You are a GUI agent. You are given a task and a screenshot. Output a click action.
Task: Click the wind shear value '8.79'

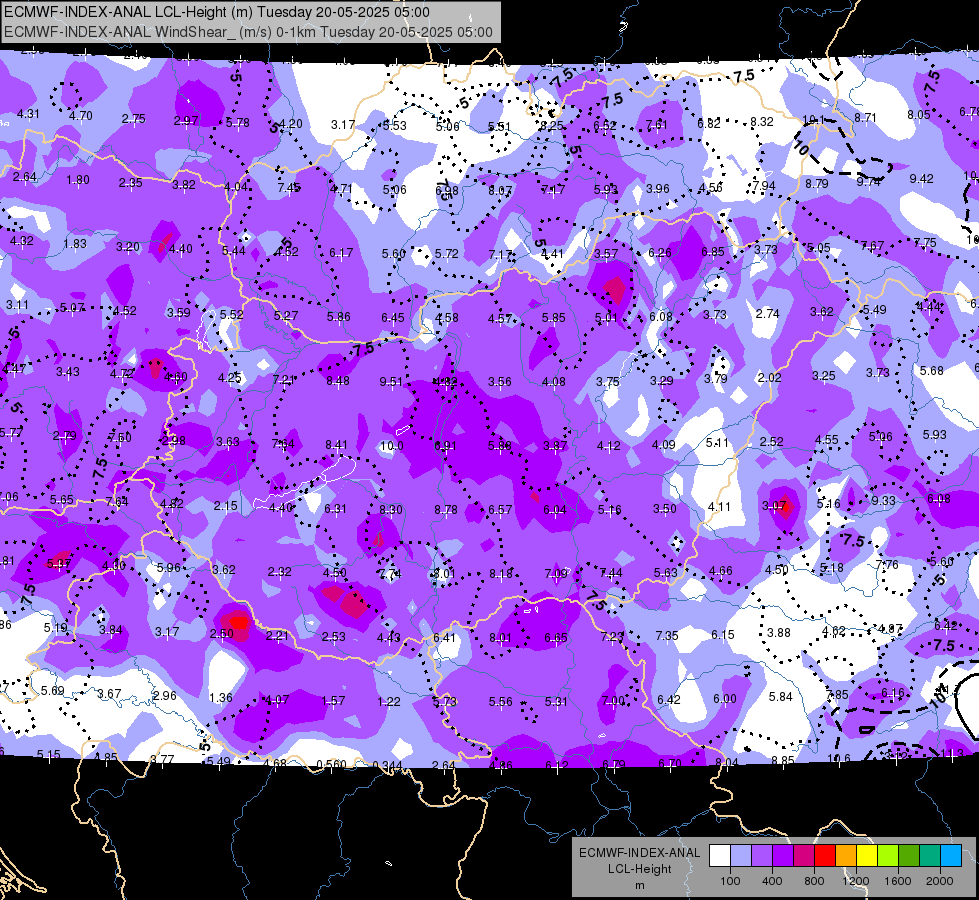click(x=817, y=184)
